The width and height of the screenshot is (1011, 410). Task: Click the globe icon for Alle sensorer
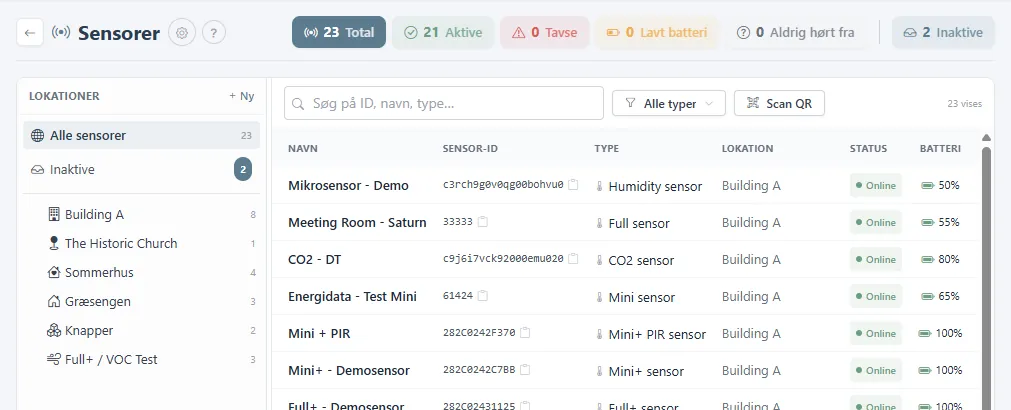[38, 135]
